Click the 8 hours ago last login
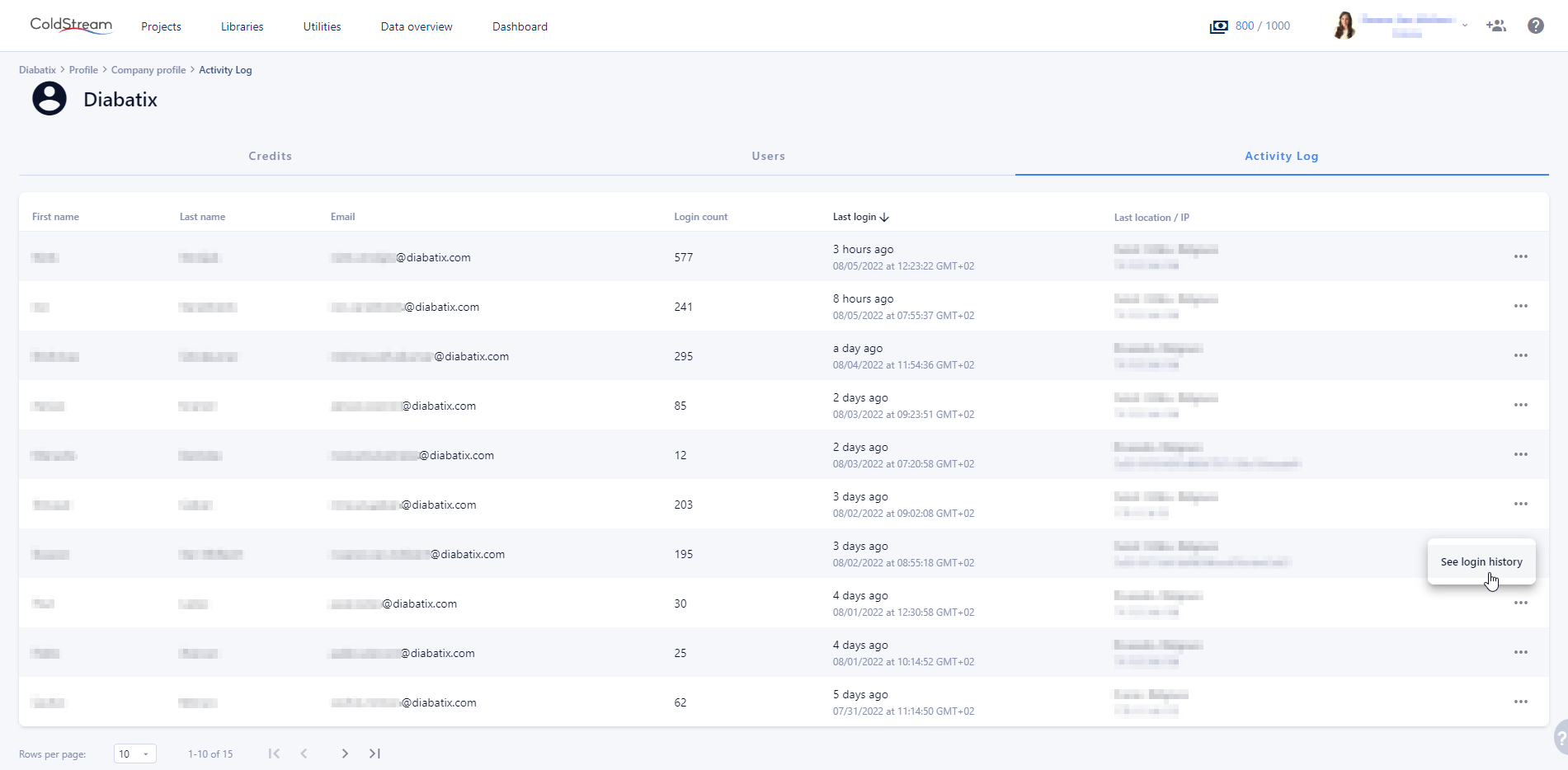The height and width of the screenshot is (770, 1568). coord(863,298)
